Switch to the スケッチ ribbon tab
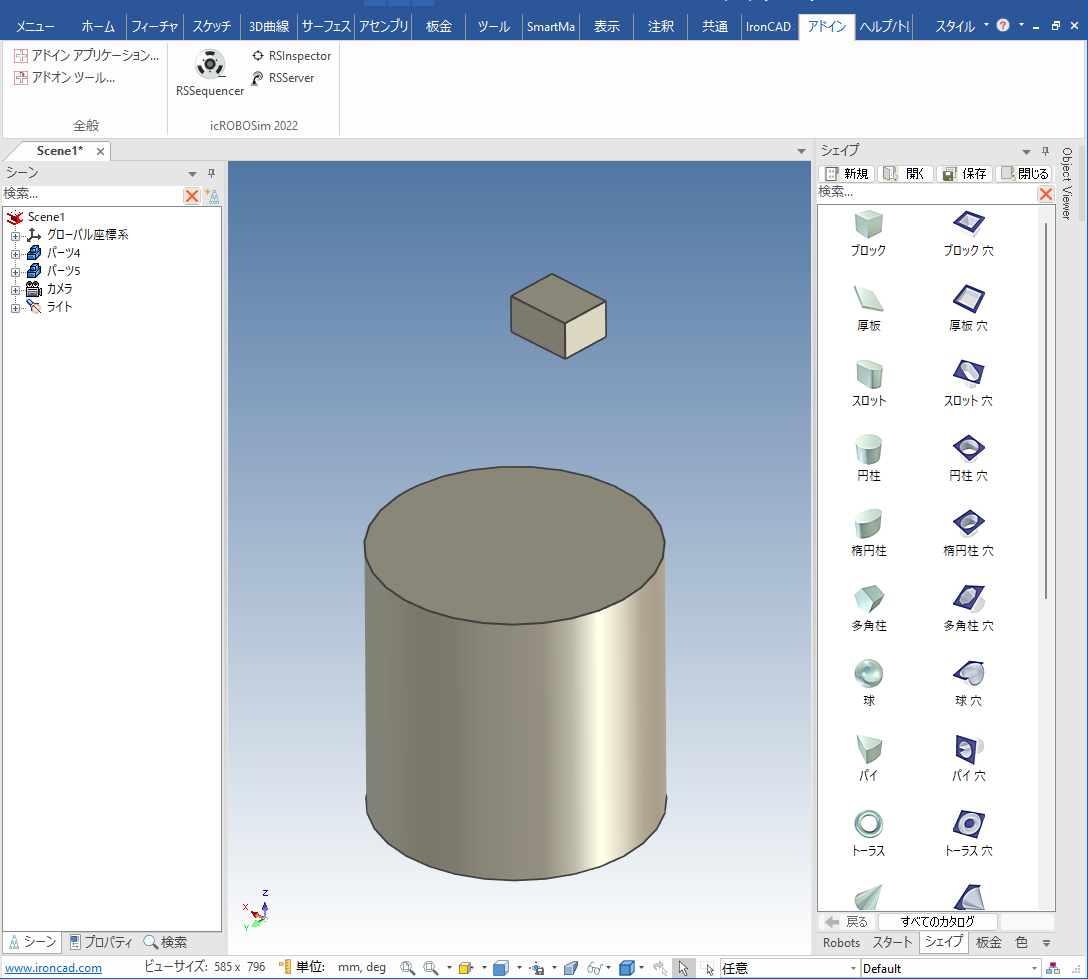The width and height of the screenshot is (1088, 979). pyautogui.click(x=212, y=27)
